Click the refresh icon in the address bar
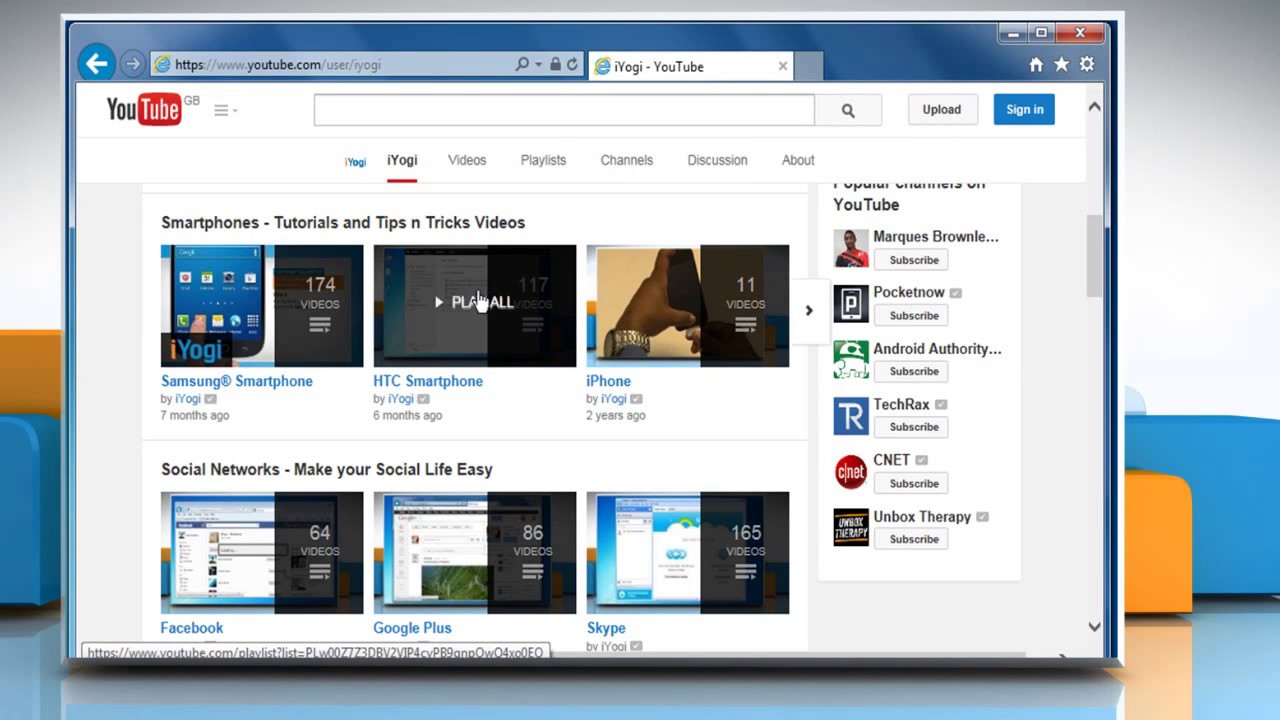1280x720 pixels. (x=572, y=64)
